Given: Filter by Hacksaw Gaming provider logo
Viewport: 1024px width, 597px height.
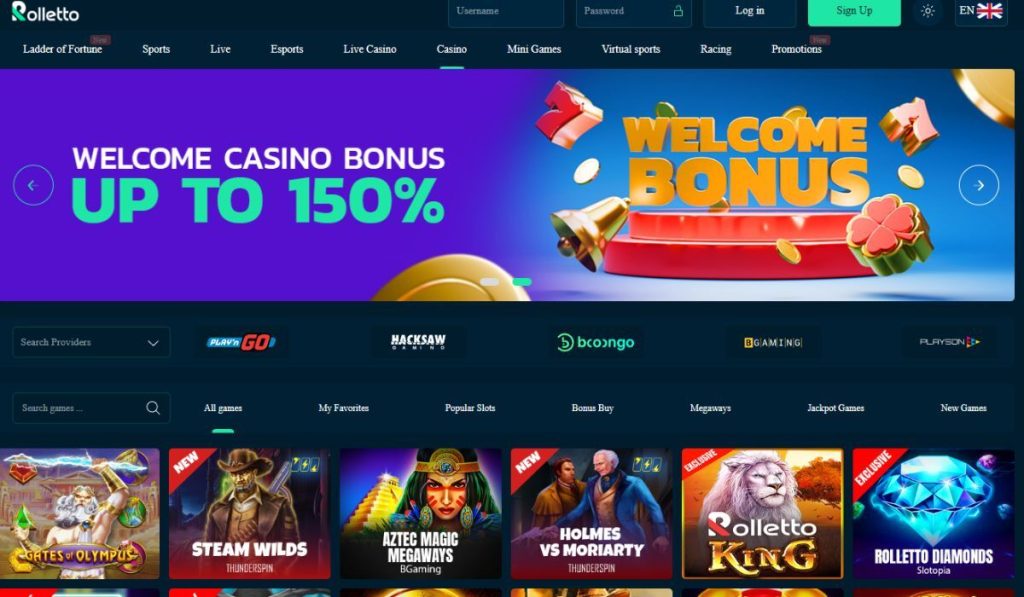Looking at the screenshot, I should [x=418, y=342].
